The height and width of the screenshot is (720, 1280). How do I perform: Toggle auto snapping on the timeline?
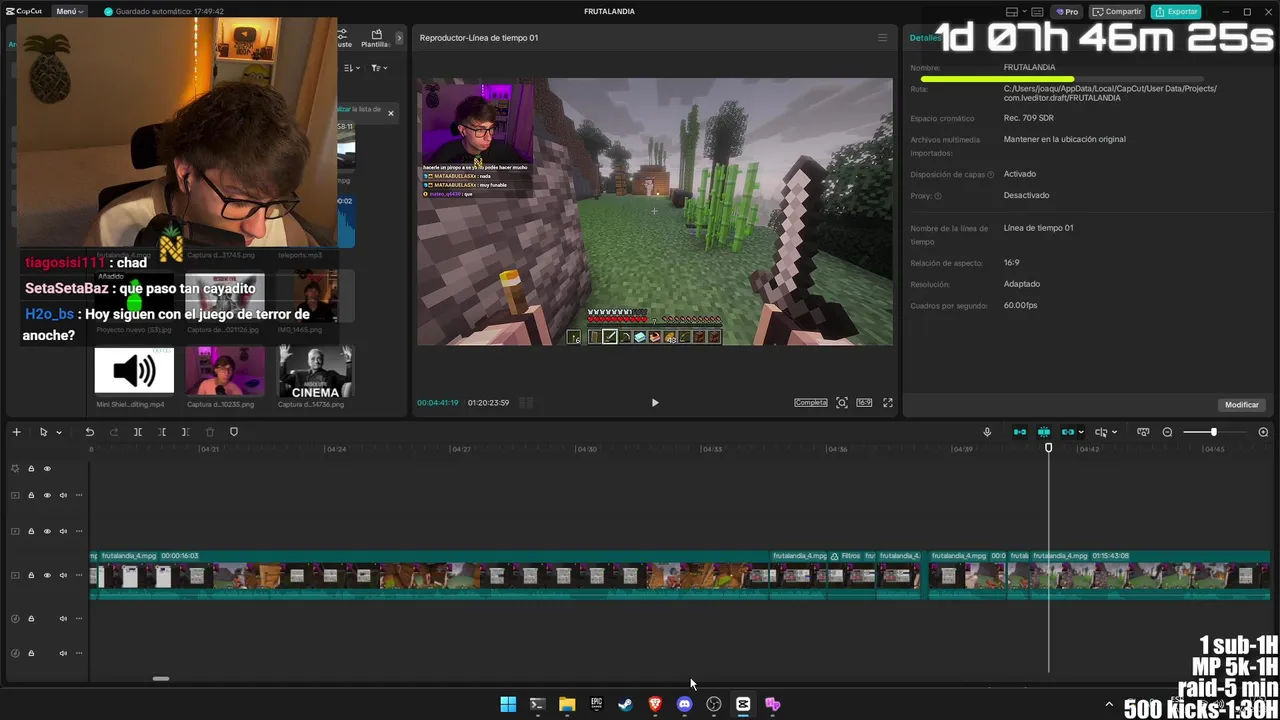1044,432
